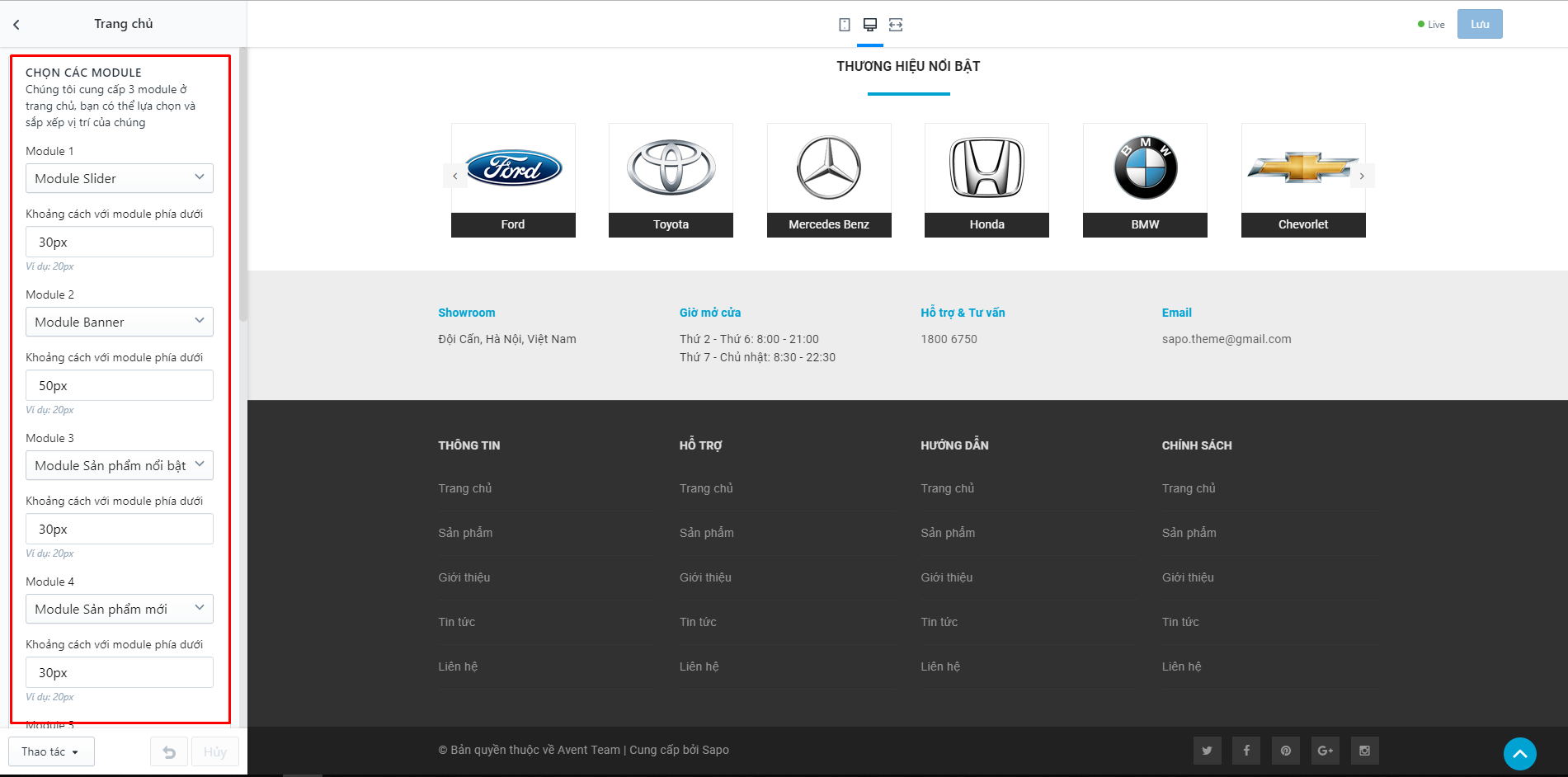Open Sản phẩm link under CHÍNH SÁCH
This screenshot has height=777, width=1568.
(x=1189, y=533)
